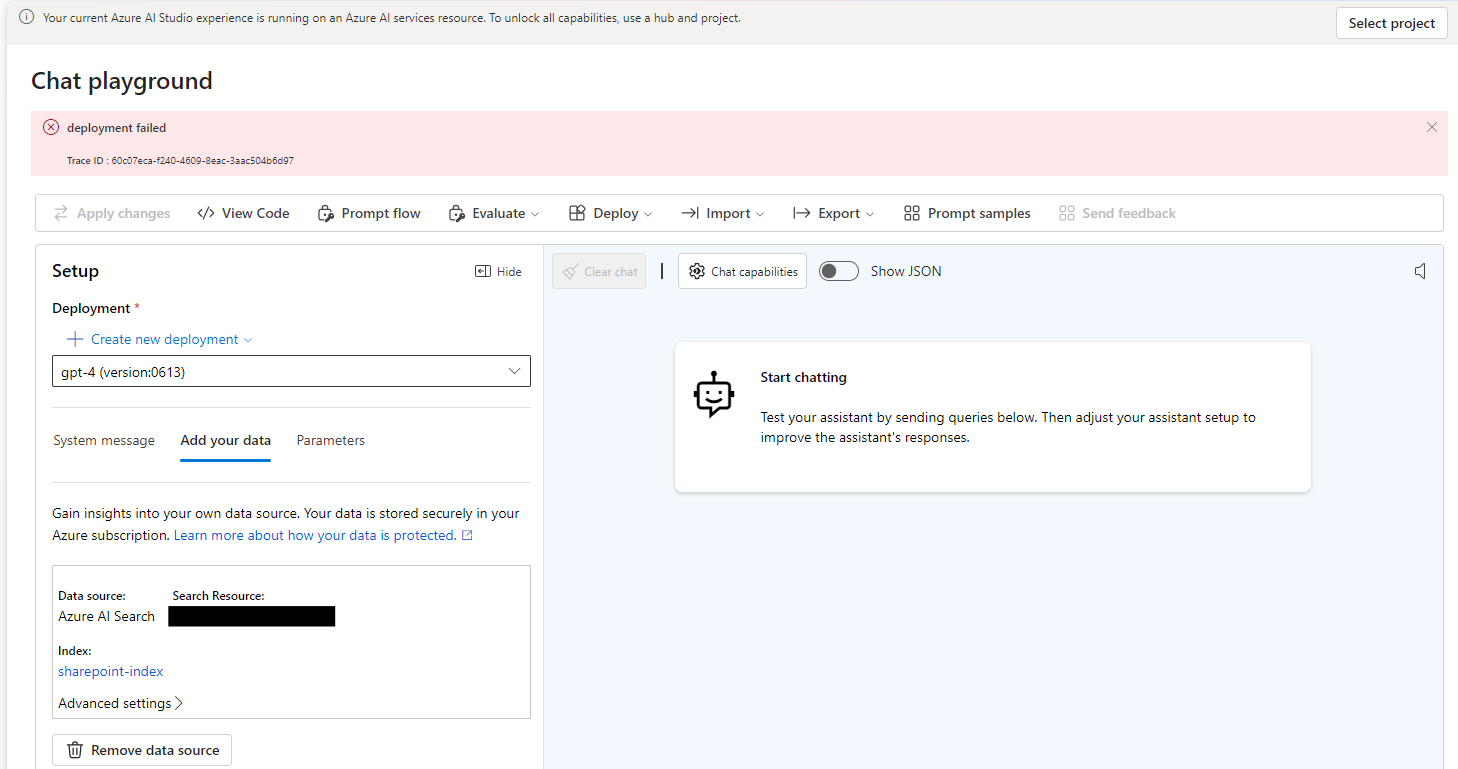The height and width of the screenshot is (769, 1458).
Task: Click the info icon in top banner
Action: point(27,17)
